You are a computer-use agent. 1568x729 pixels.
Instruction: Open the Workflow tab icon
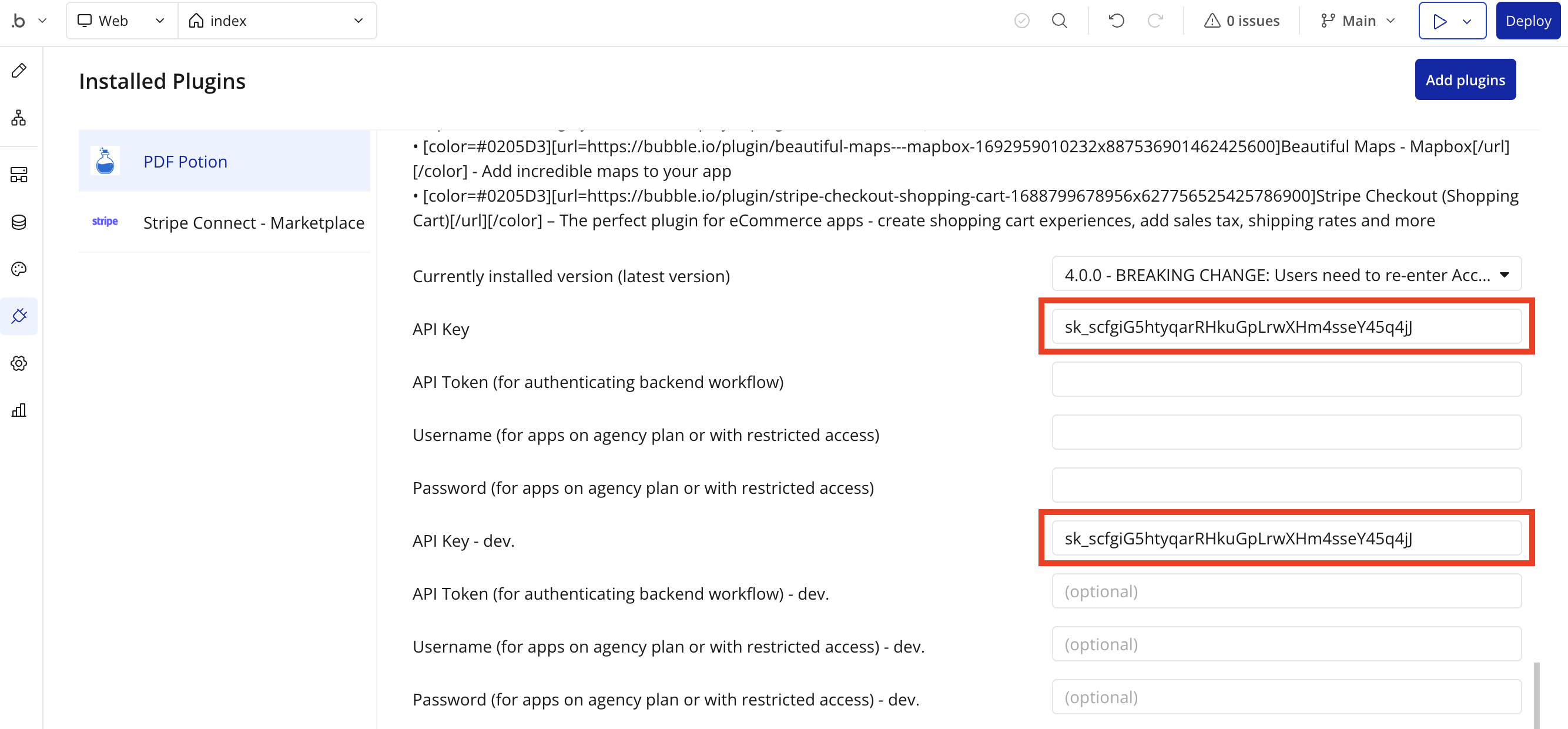tap(19, 118)
